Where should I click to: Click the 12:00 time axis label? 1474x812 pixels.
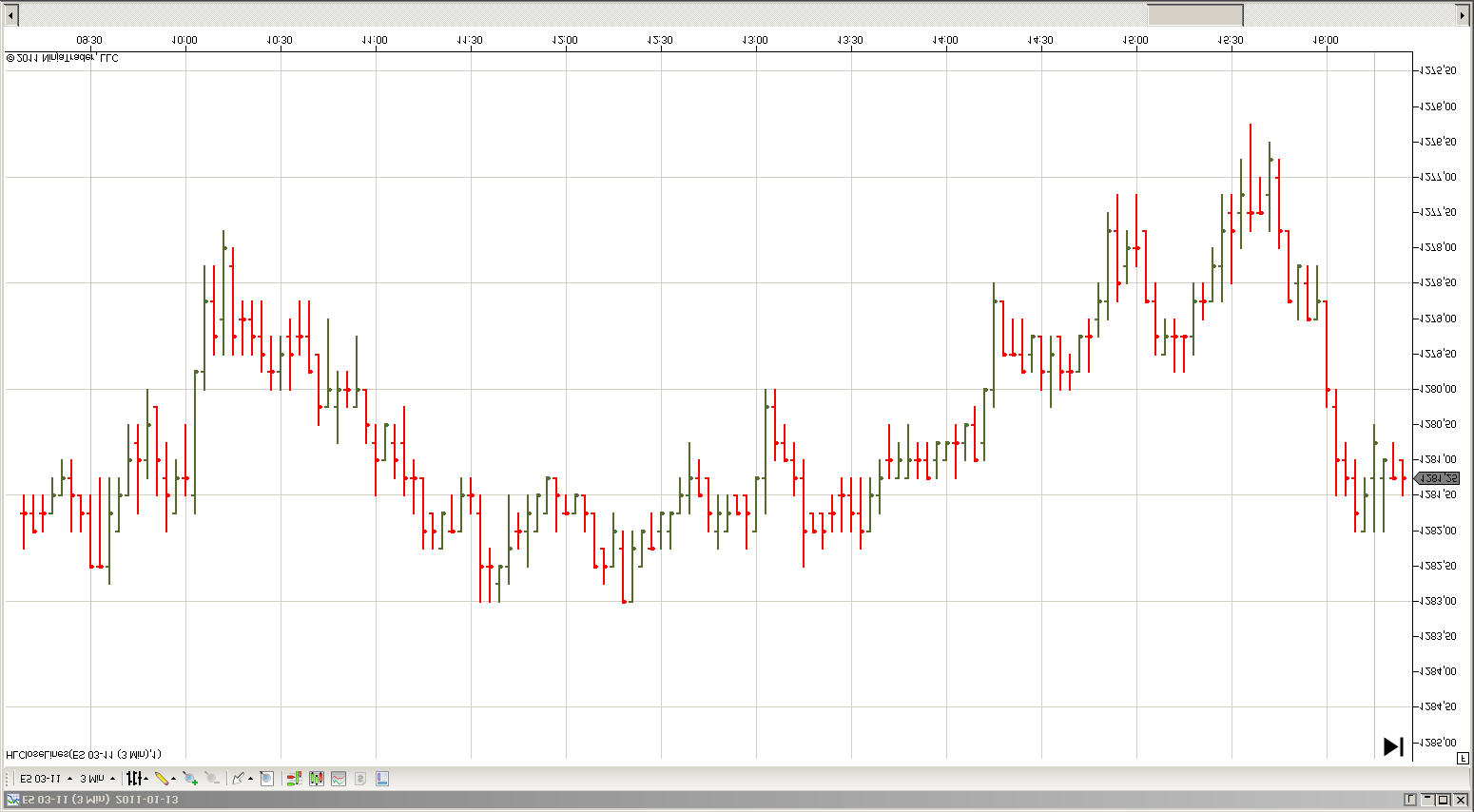[x=565, y=40]
